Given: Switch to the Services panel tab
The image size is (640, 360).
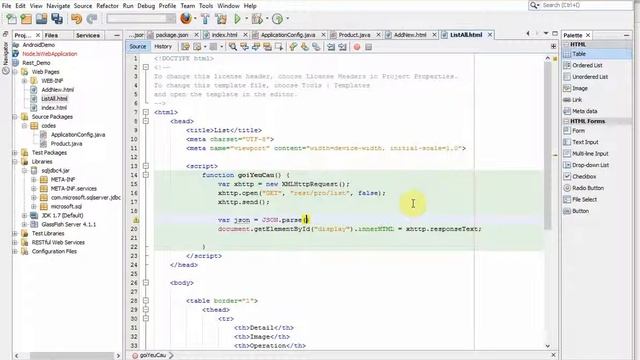Looking at the screenshot, I should click(88, 36).
